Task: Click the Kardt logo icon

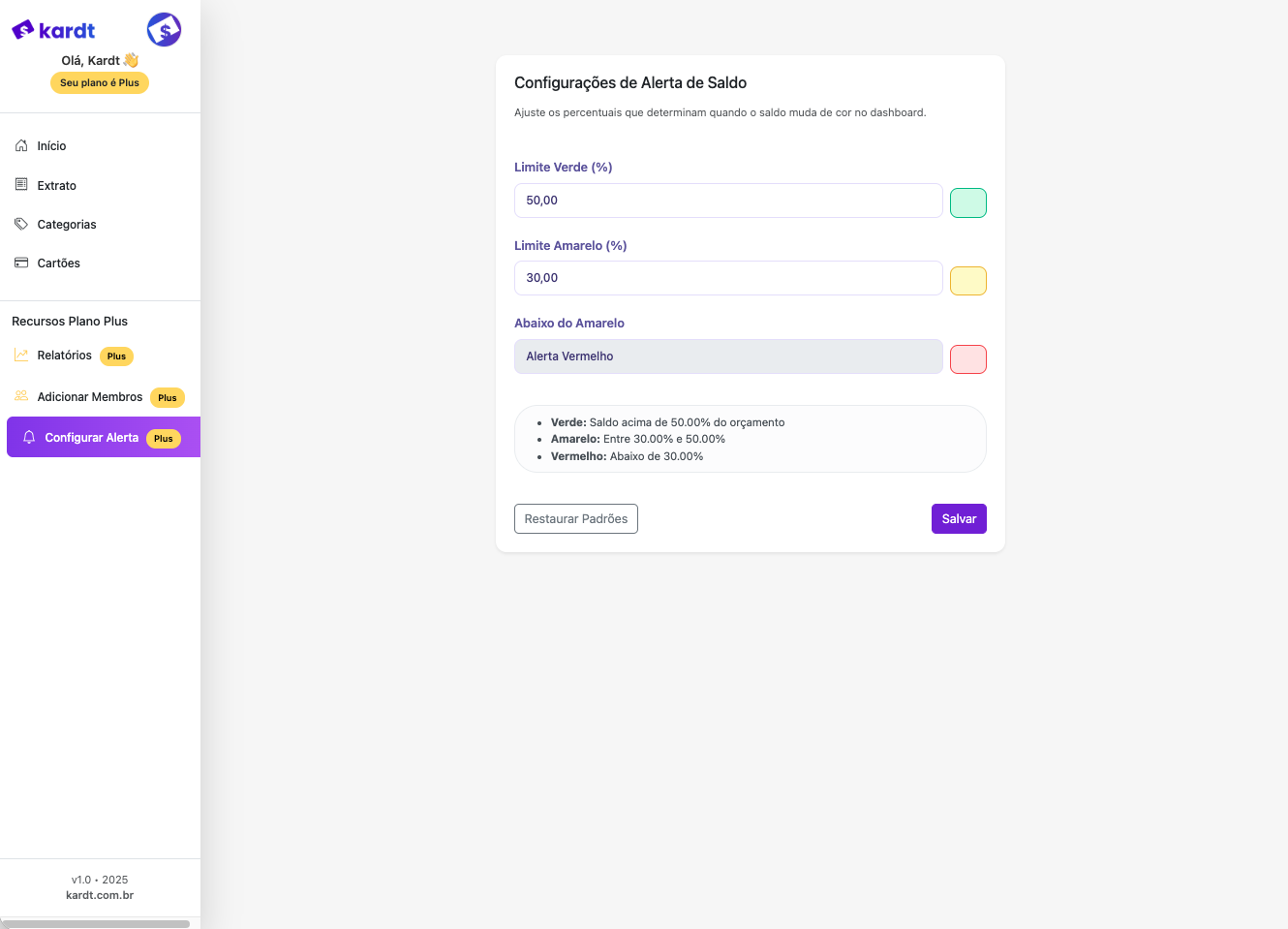Action: pos(23,30)
